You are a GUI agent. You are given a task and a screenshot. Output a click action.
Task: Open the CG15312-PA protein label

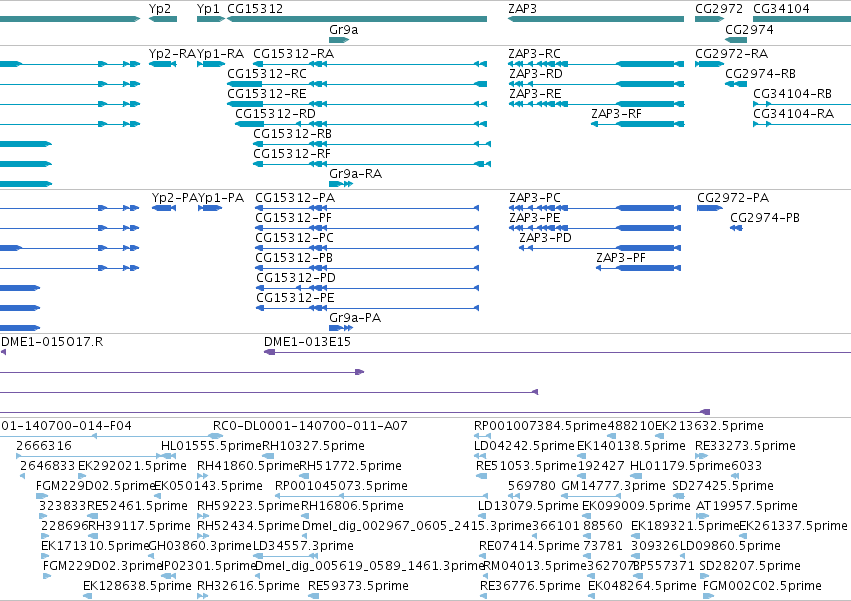point(295,198)
